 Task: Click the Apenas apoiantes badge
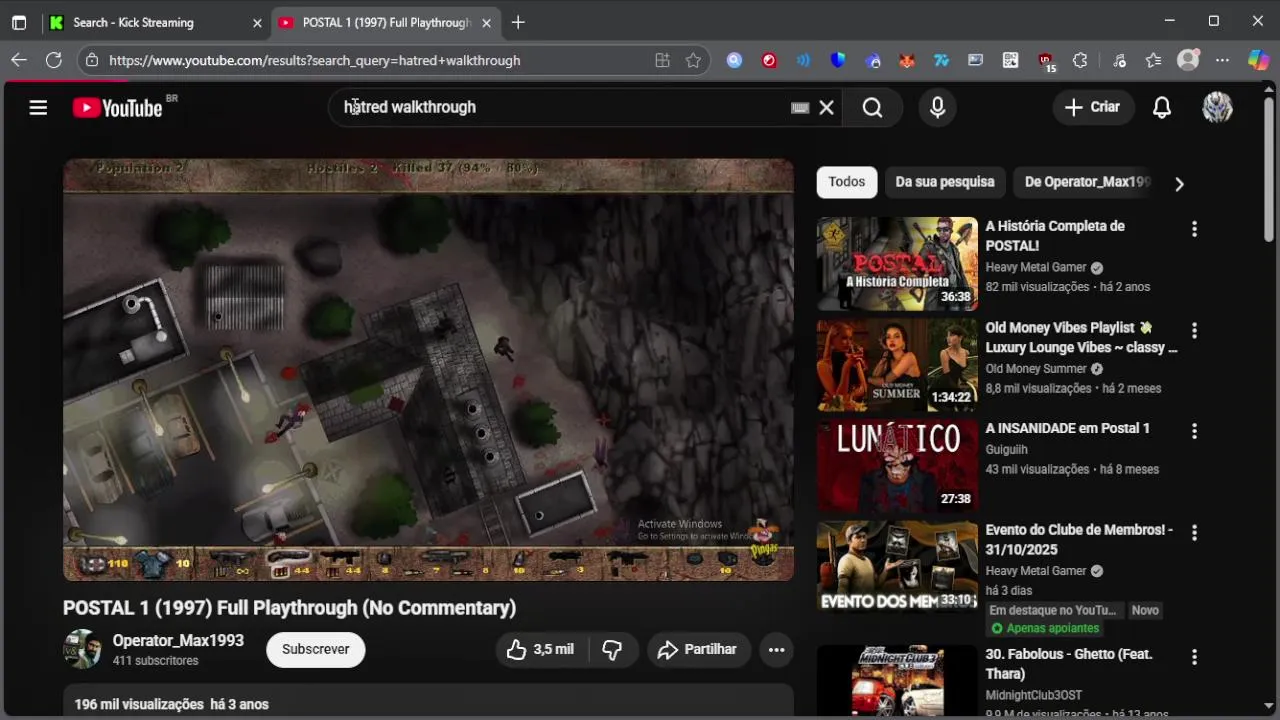(x=1045, y=628)
